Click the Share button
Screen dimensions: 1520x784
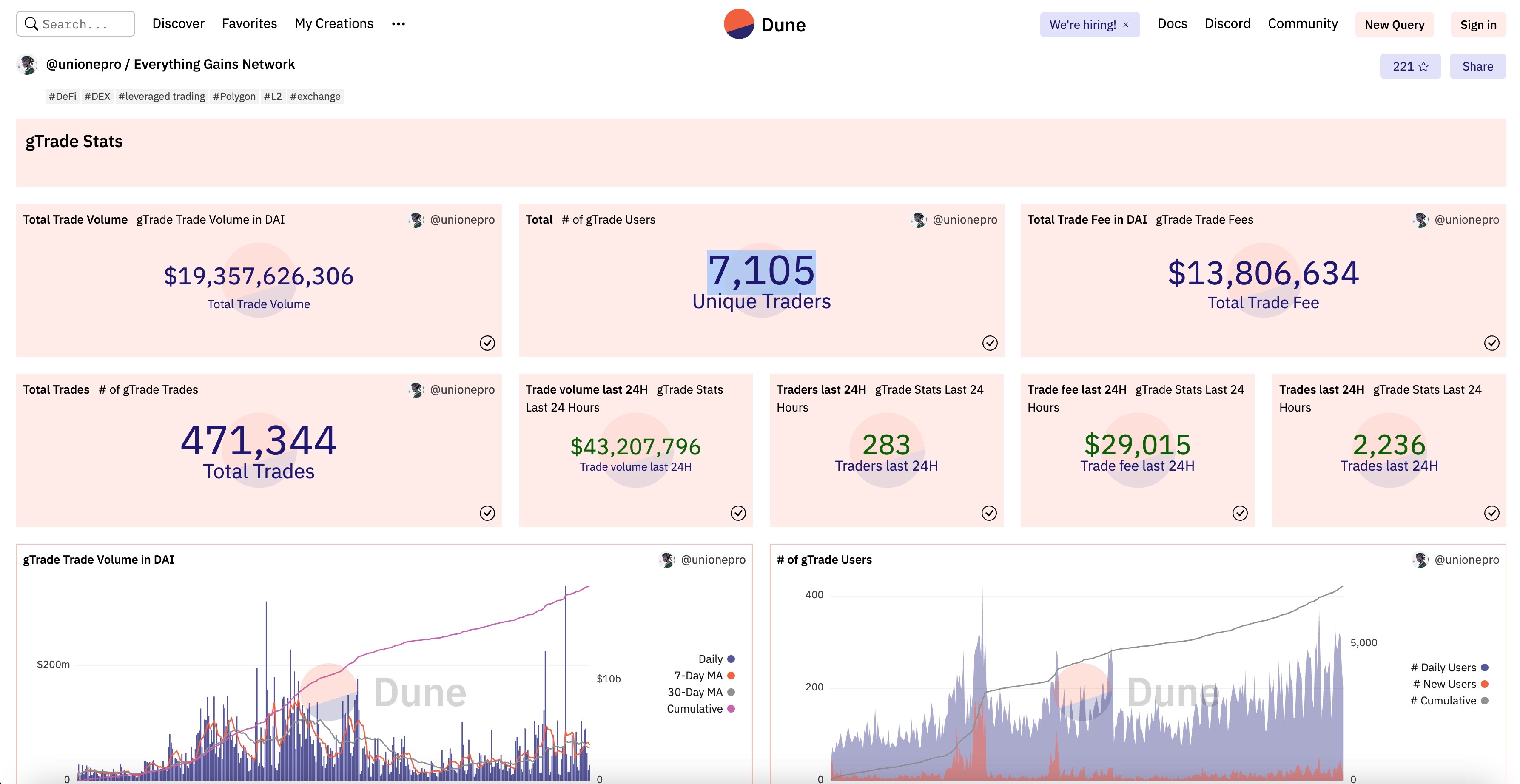(1477, 67)
